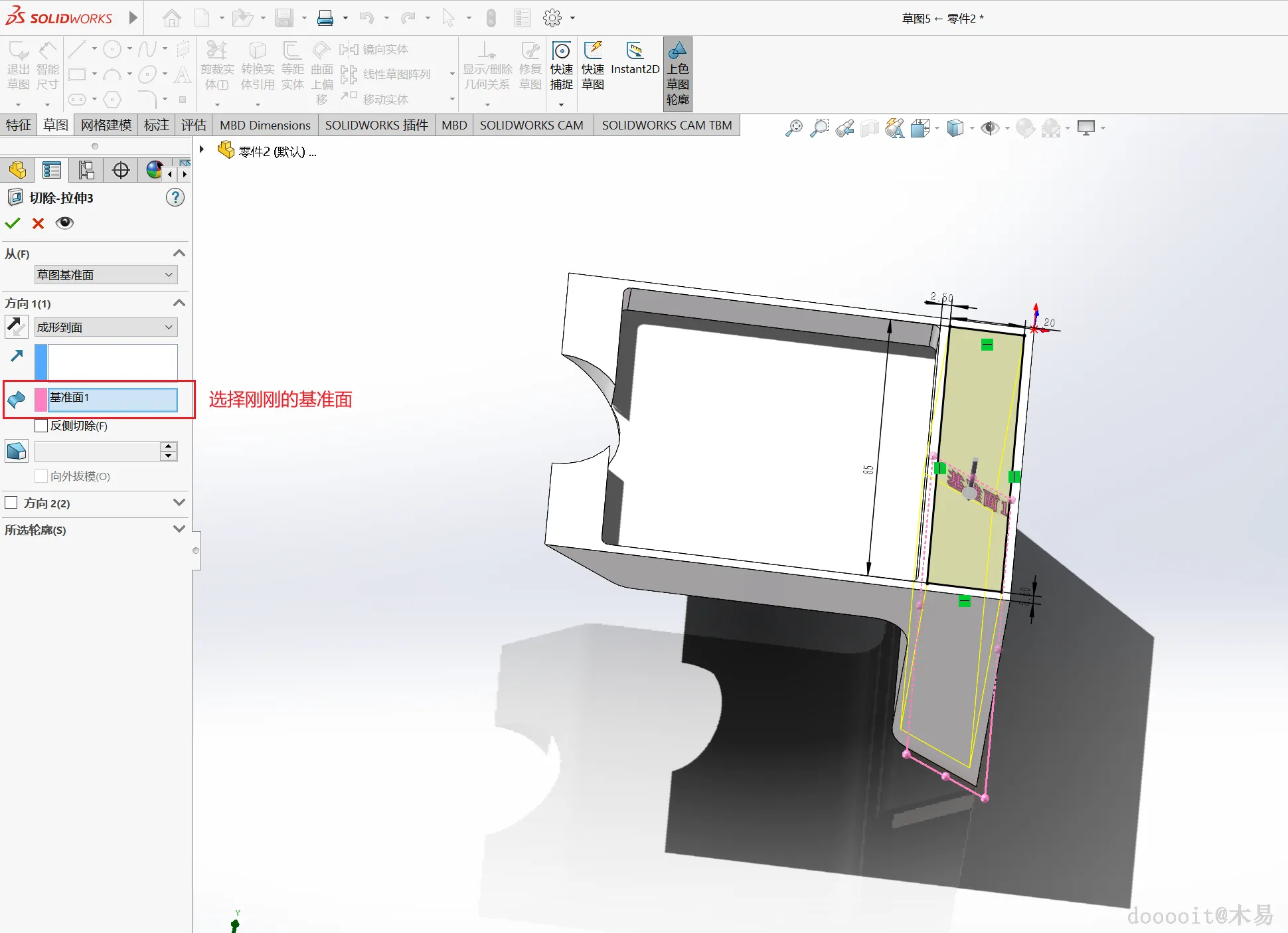Switch to the DimXpertManager crosshair tab
Viewport: 1288px width, 933px height.
pos(121,170)
